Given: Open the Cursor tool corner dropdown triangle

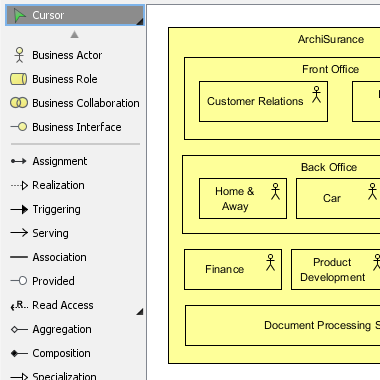Looking at the screenshot, I should point(140,21).
